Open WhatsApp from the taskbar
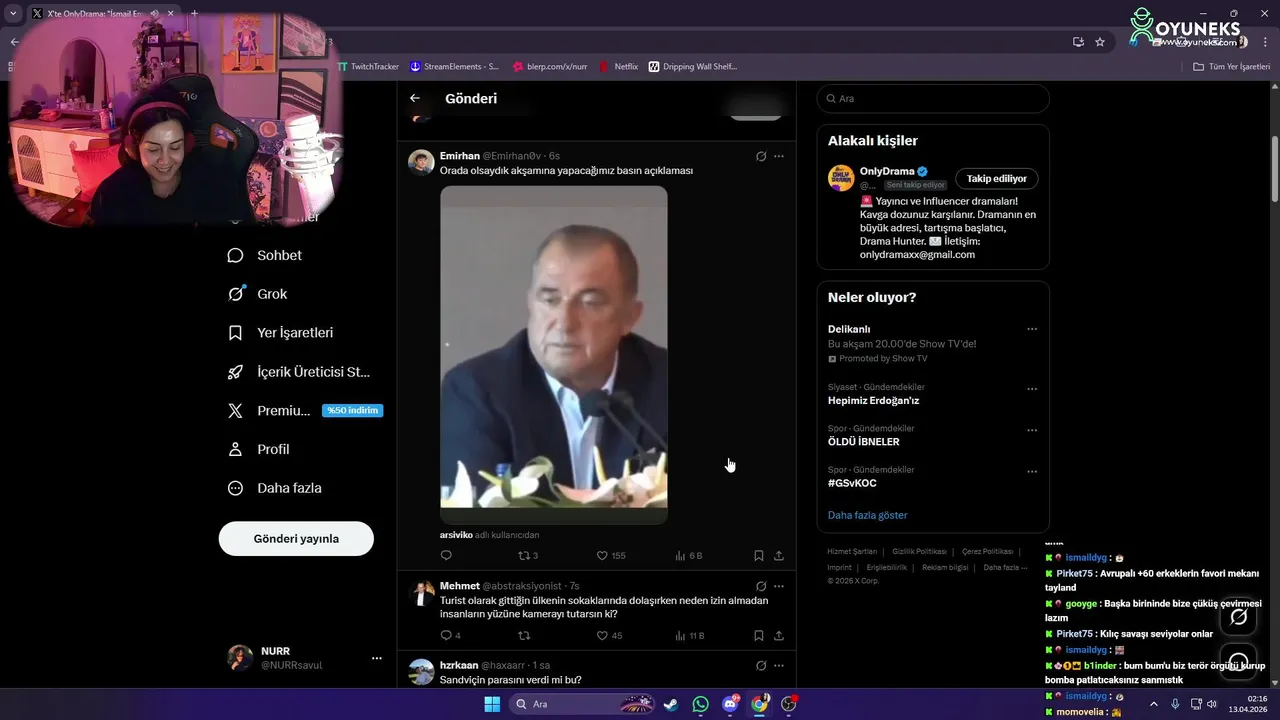1280x720 pixels. click(700, 704)
